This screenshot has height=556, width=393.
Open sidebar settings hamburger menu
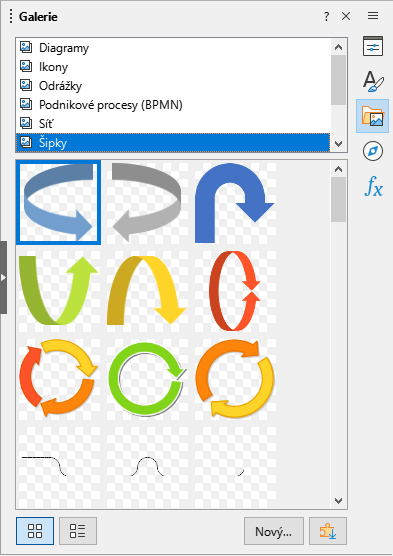(x=372, y=16)
